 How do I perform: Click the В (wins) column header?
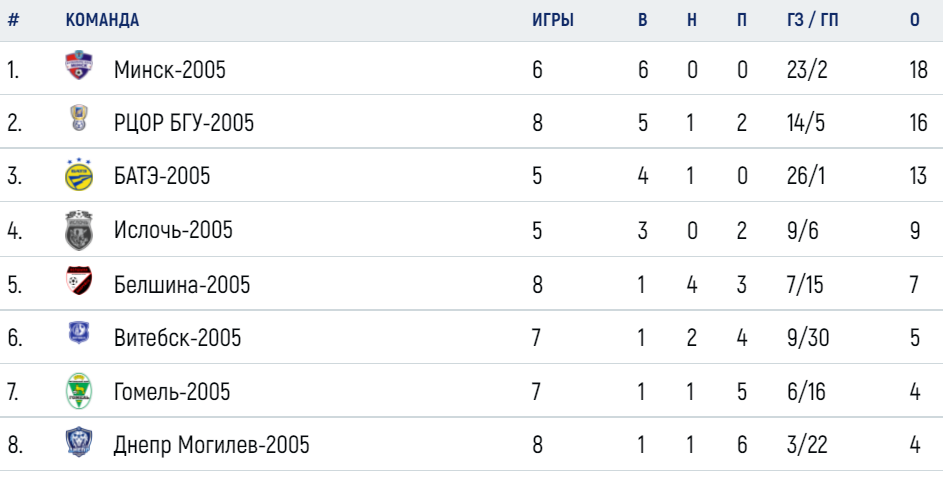642,20
